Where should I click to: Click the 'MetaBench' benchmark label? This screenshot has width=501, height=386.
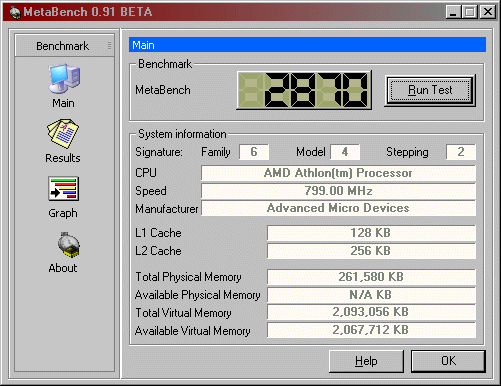point(163,90)
